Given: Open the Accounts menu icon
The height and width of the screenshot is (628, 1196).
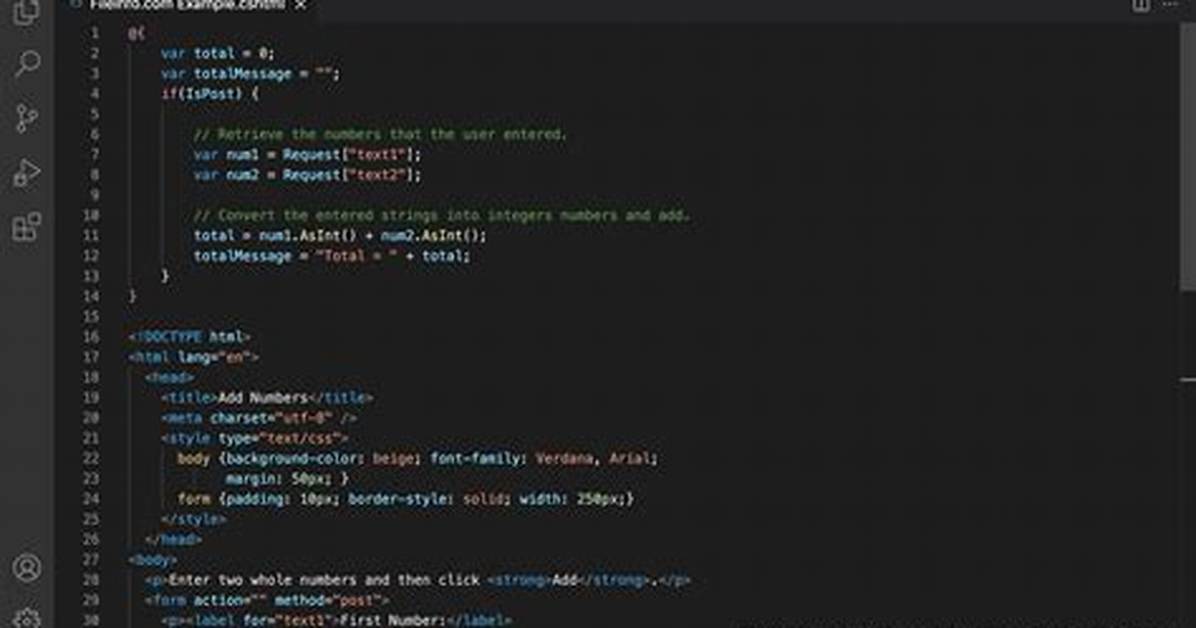Looking at the screenshot, I should (x=27, y=568).
